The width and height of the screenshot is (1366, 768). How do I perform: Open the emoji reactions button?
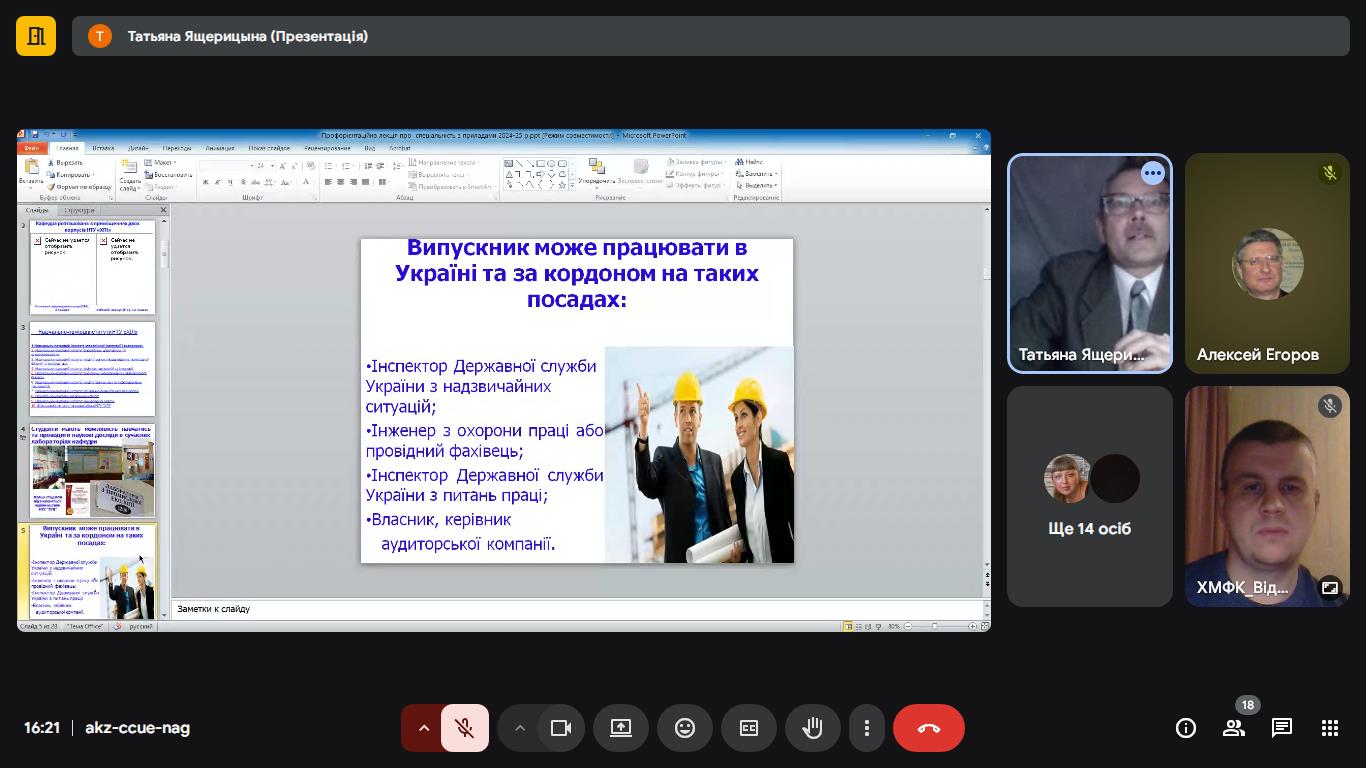click(x=685, y=728)
